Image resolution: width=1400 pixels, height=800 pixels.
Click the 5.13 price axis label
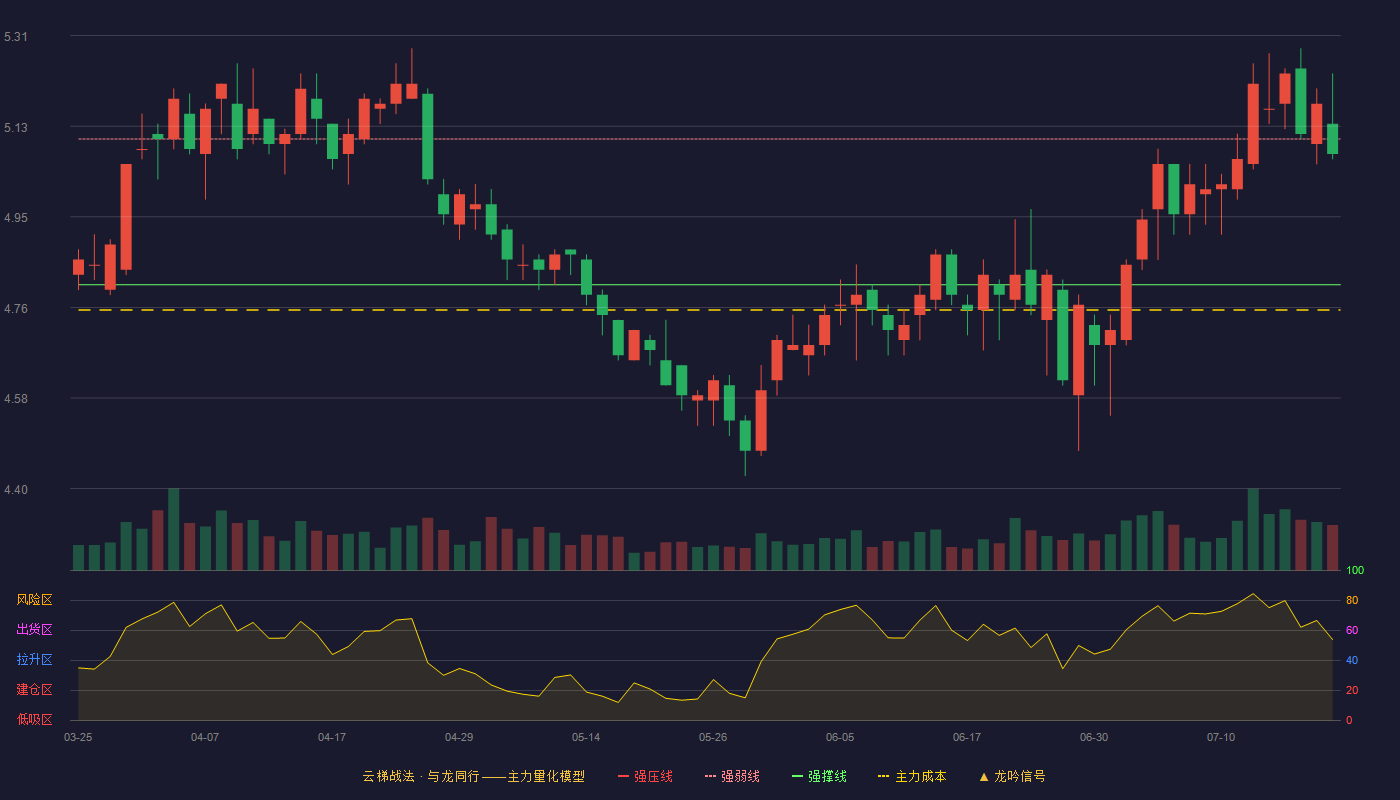click(x=16, y=128)
